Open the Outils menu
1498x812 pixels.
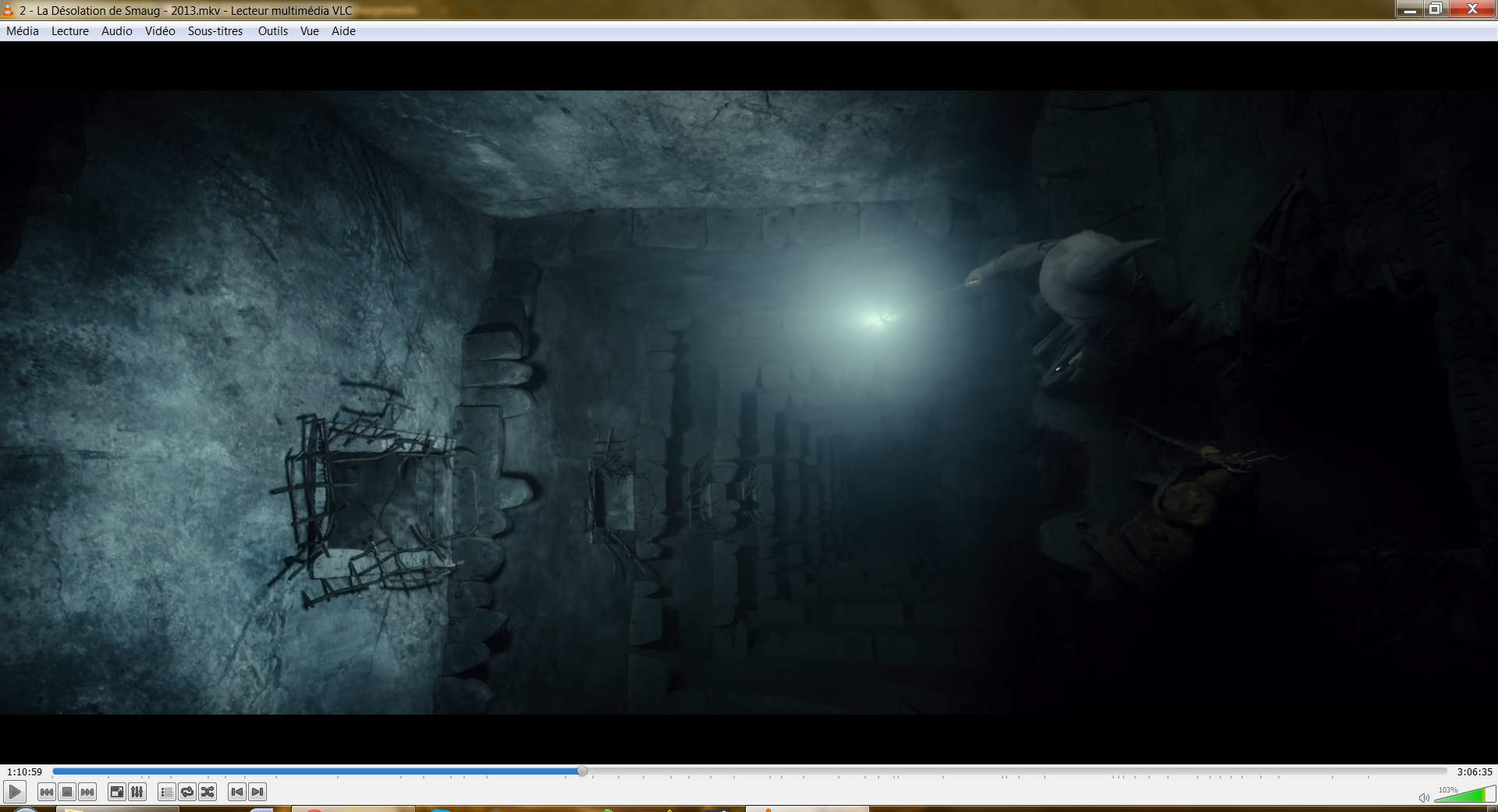click(273, 31)
